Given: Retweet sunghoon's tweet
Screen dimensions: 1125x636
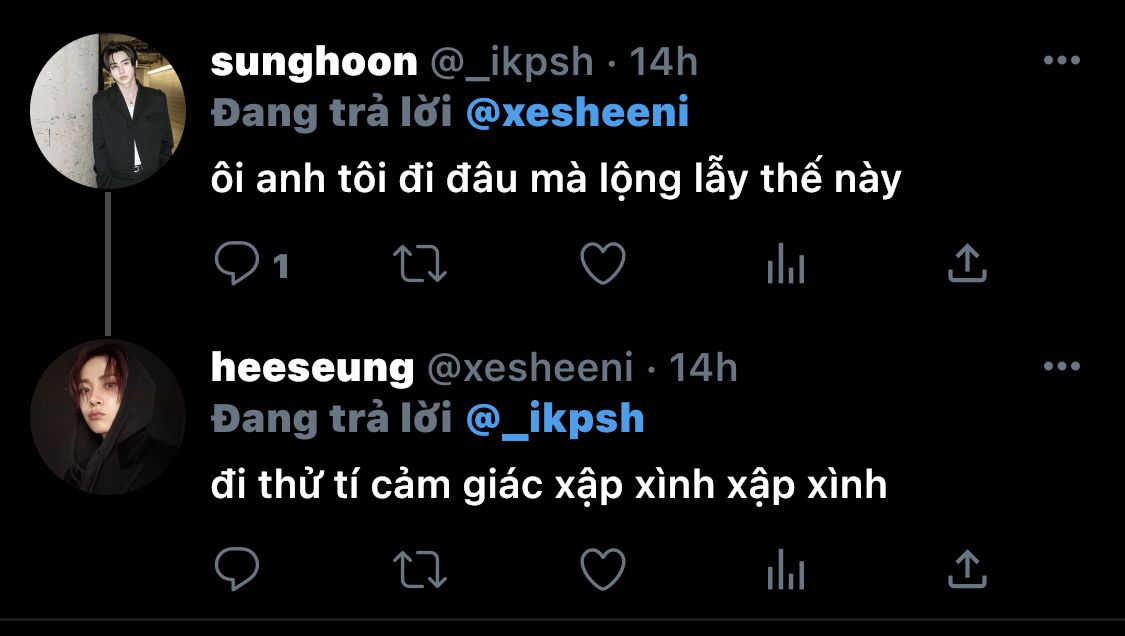Looking at the screenshot, I should [420, 263].
